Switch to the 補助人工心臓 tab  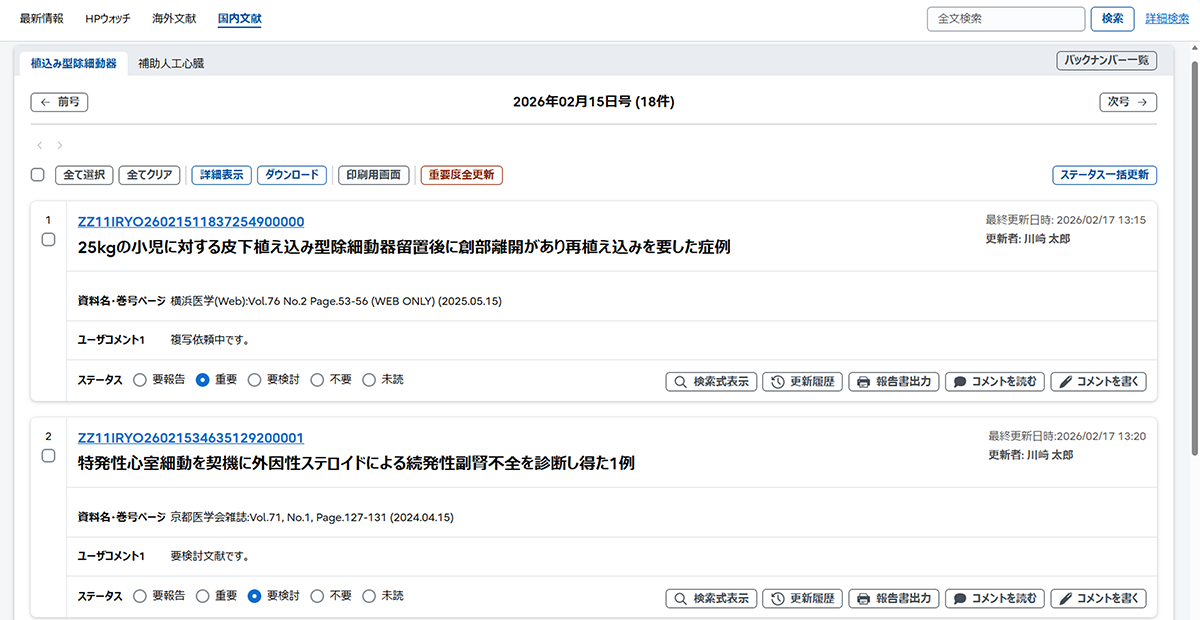tap(172, 63)
